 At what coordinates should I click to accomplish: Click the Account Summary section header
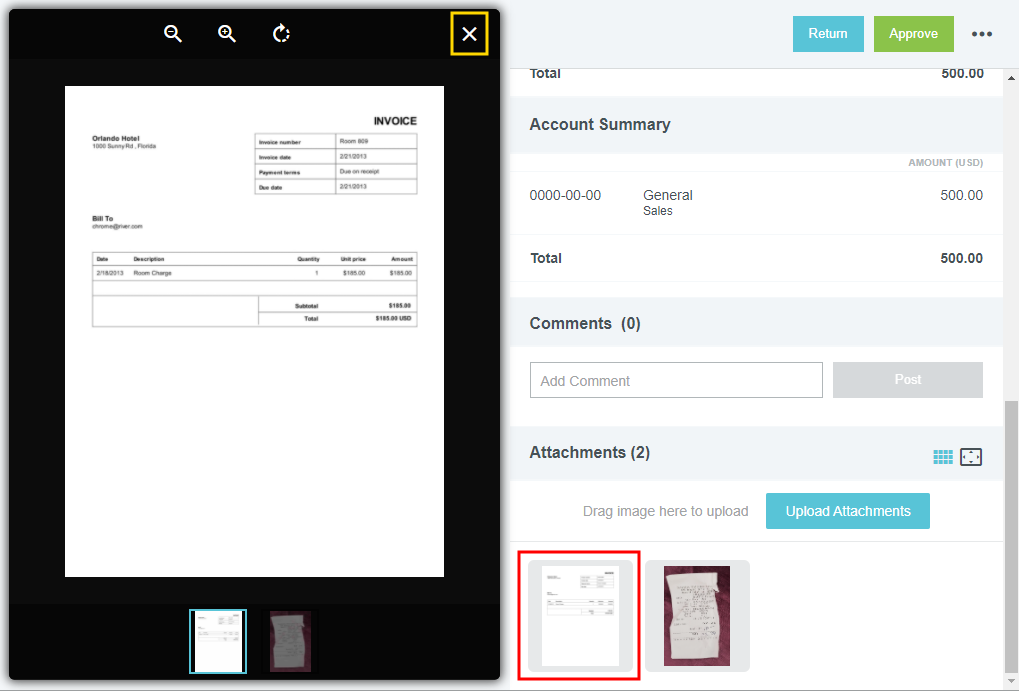[x=600, y=125]
